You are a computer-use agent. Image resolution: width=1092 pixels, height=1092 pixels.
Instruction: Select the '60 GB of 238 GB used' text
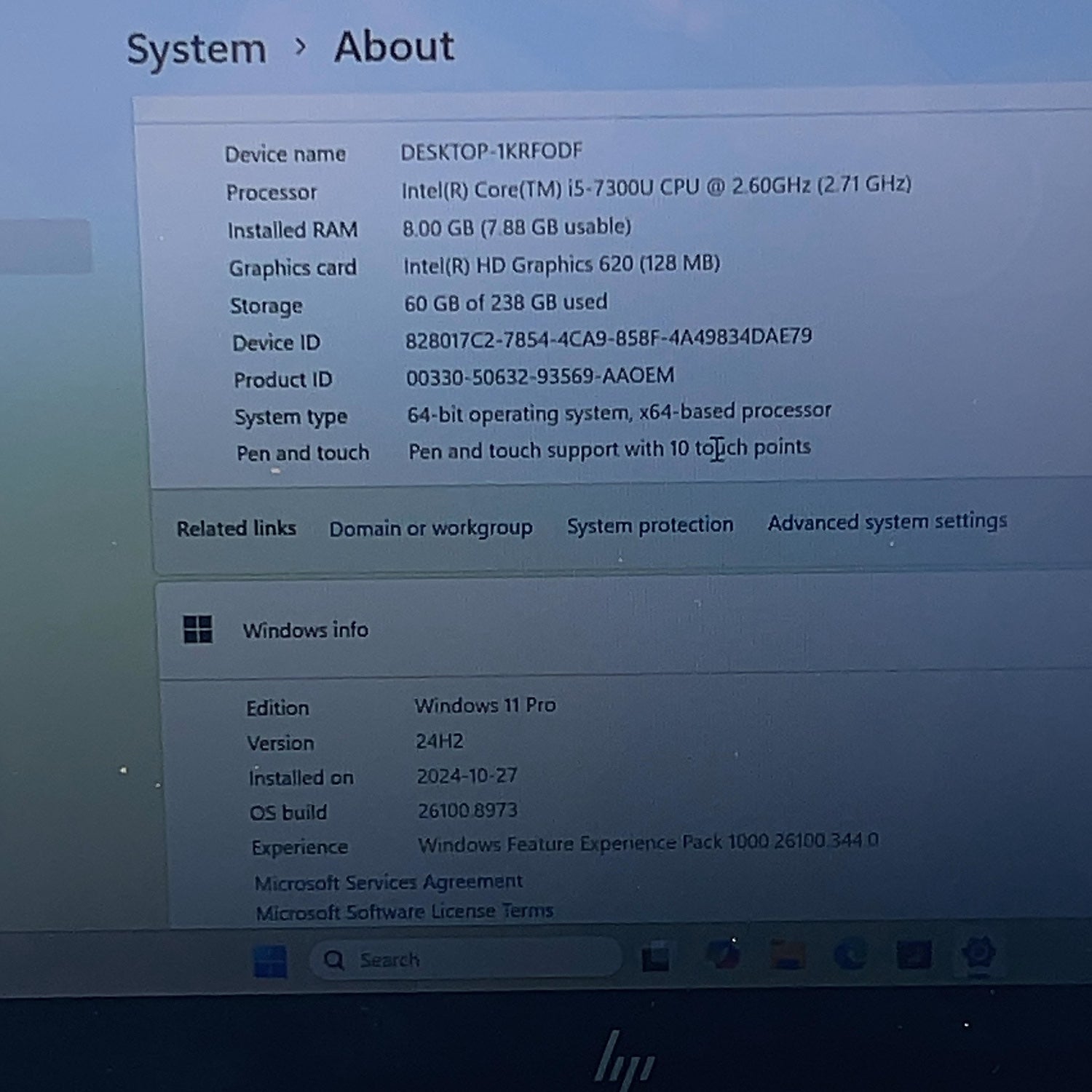(x=506, y=302)
